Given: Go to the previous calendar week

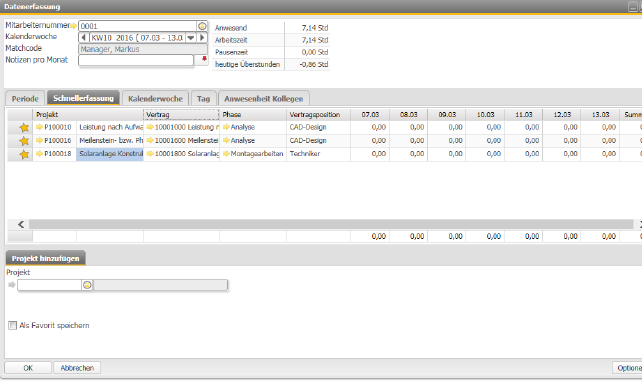Looking at the screenshot, I should coord(84,38).
